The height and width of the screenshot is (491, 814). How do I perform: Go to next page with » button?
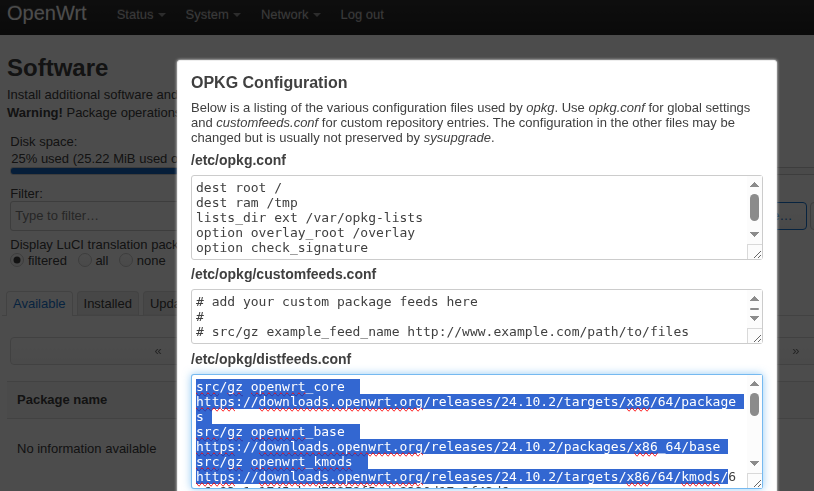coord(795,351)
